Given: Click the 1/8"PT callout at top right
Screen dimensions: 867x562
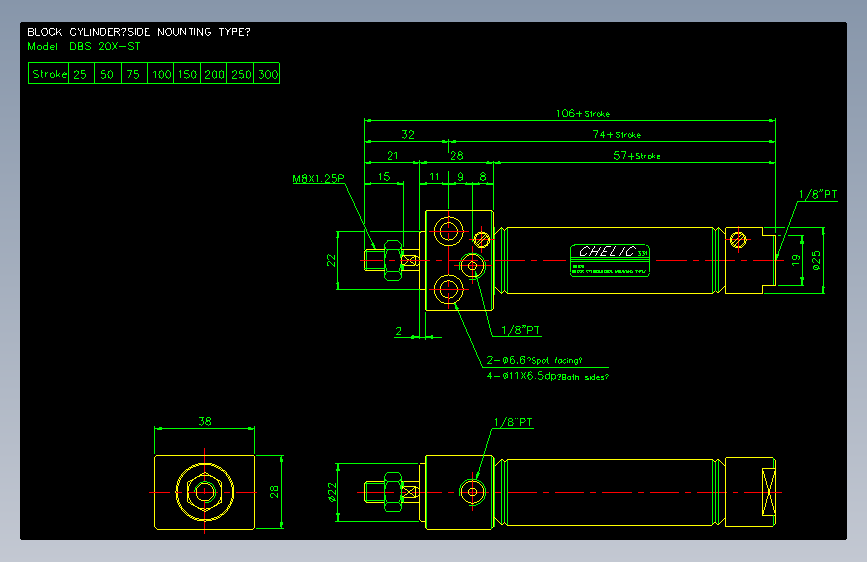Looking at the screenshot, I should (818, 194).
